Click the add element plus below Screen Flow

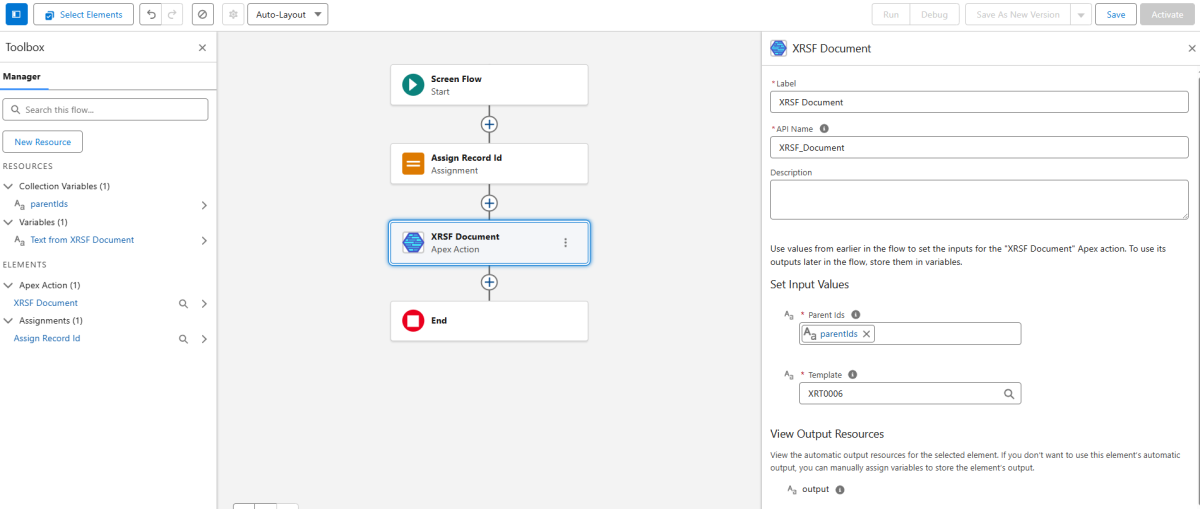click(x=489, y=124)
